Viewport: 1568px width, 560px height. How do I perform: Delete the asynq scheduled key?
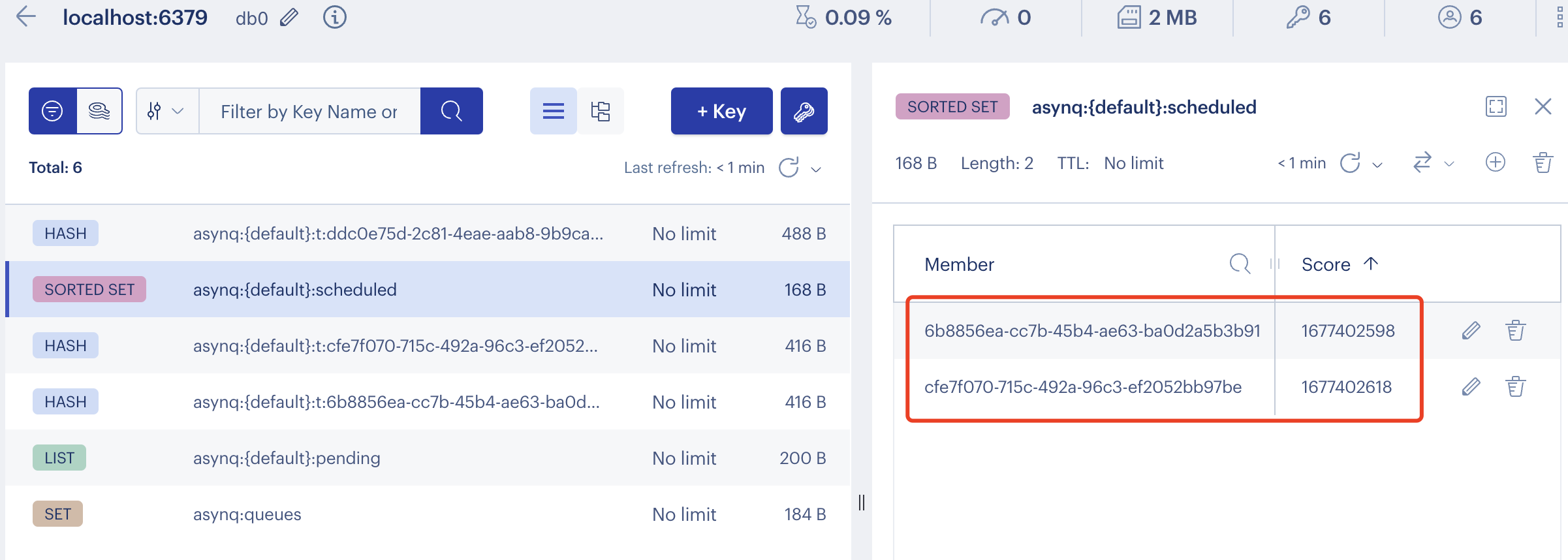coord(1543,163)
